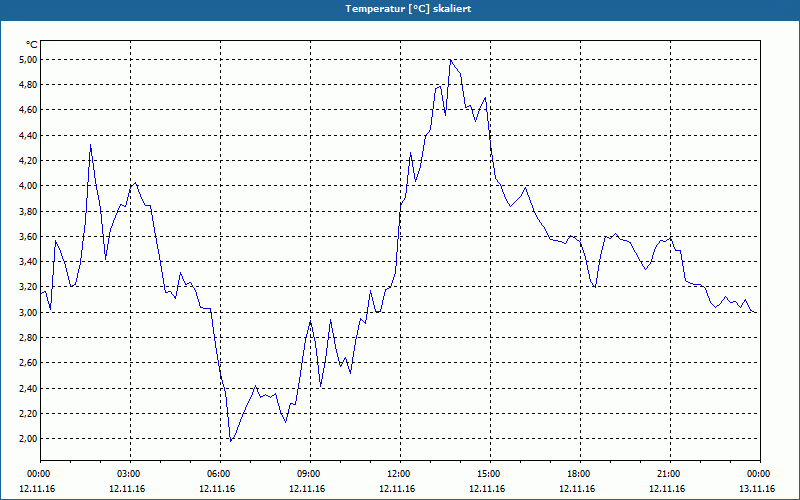The height and width of the screenshot is (500, 800).
Task: Click the 03:00 time label
Action: click(128, 474)
